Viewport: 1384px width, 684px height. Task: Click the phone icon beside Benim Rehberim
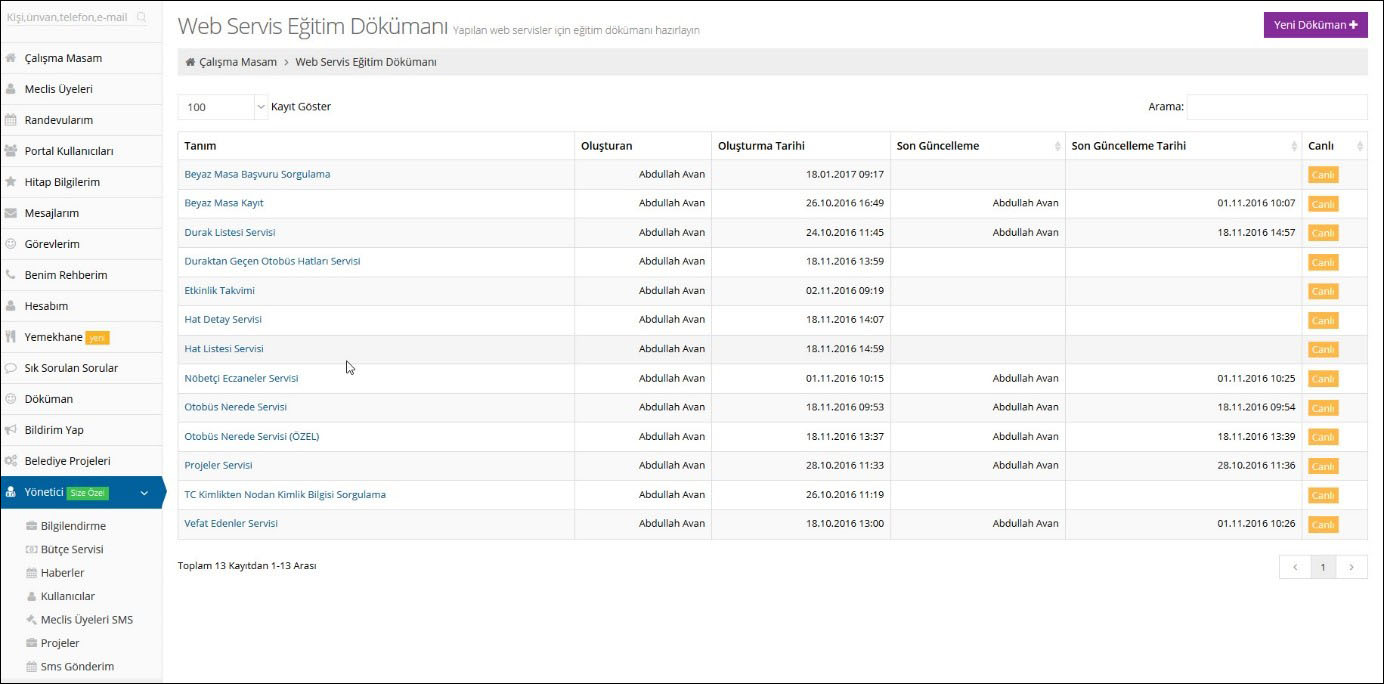(11, 275)
